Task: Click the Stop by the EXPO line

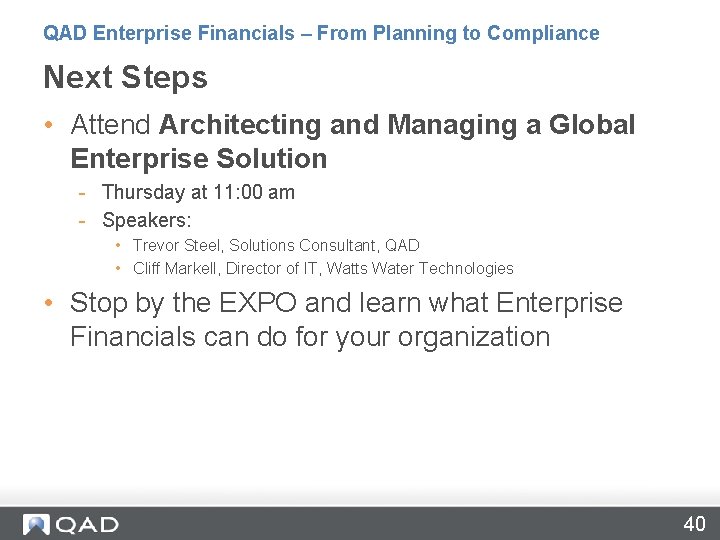Action: (x=346, y=303)
